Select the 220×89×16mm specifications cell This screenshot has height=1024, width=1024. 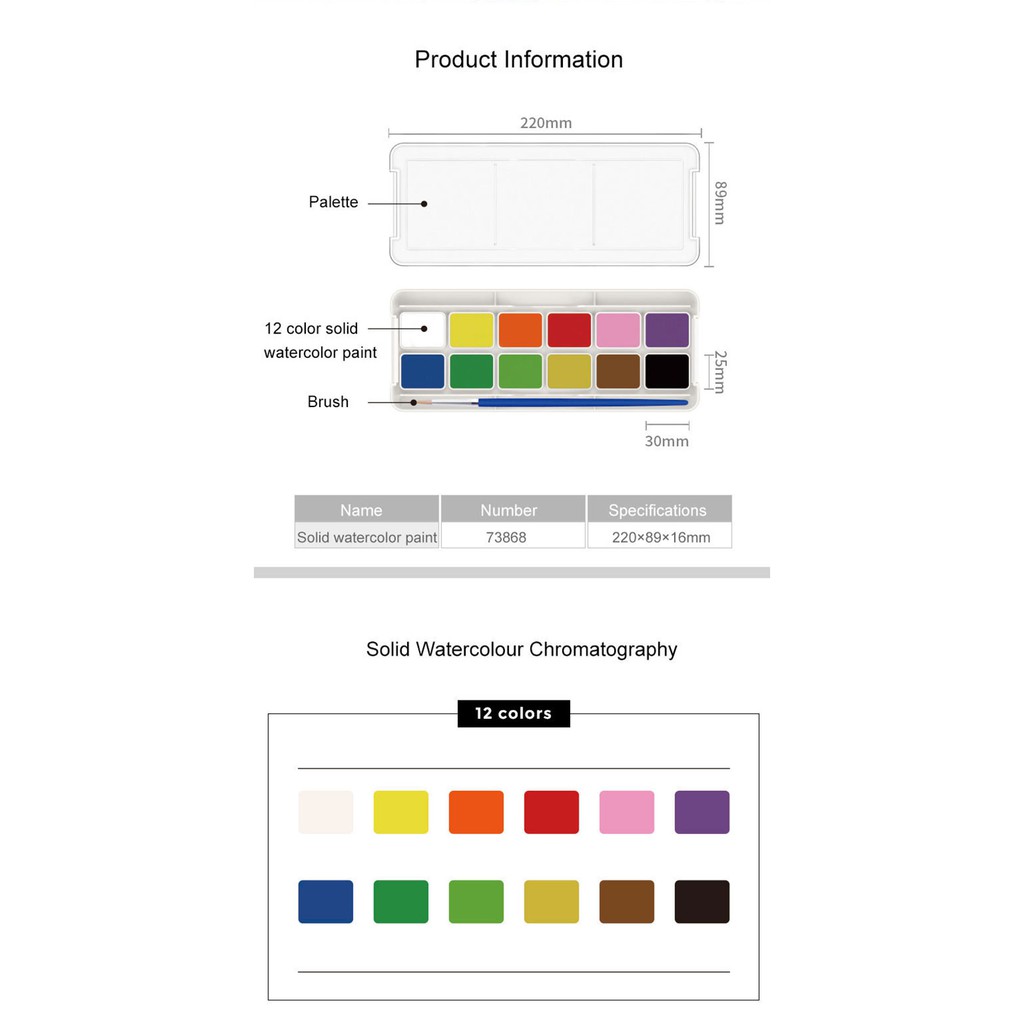click(x=658, y=537)
